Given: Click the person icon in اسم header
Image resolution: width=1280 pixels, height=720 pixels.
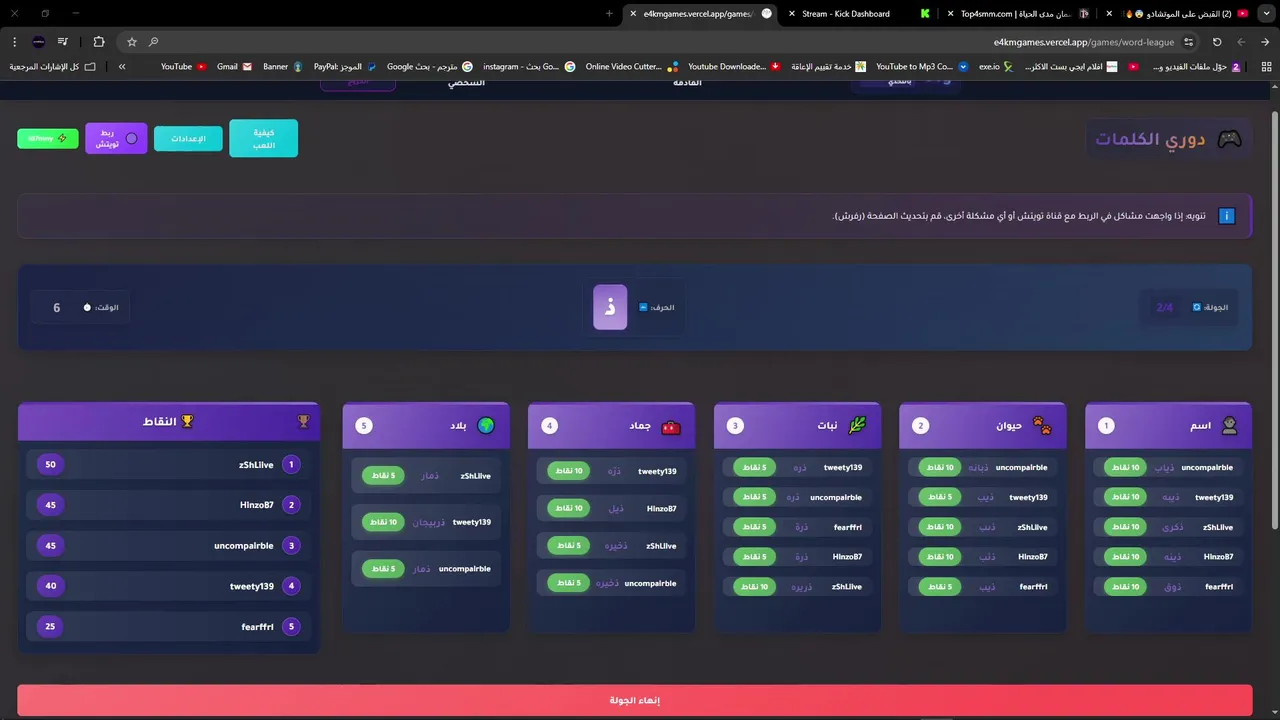Looking at the screenshot, I should (x=1229, y=426).
